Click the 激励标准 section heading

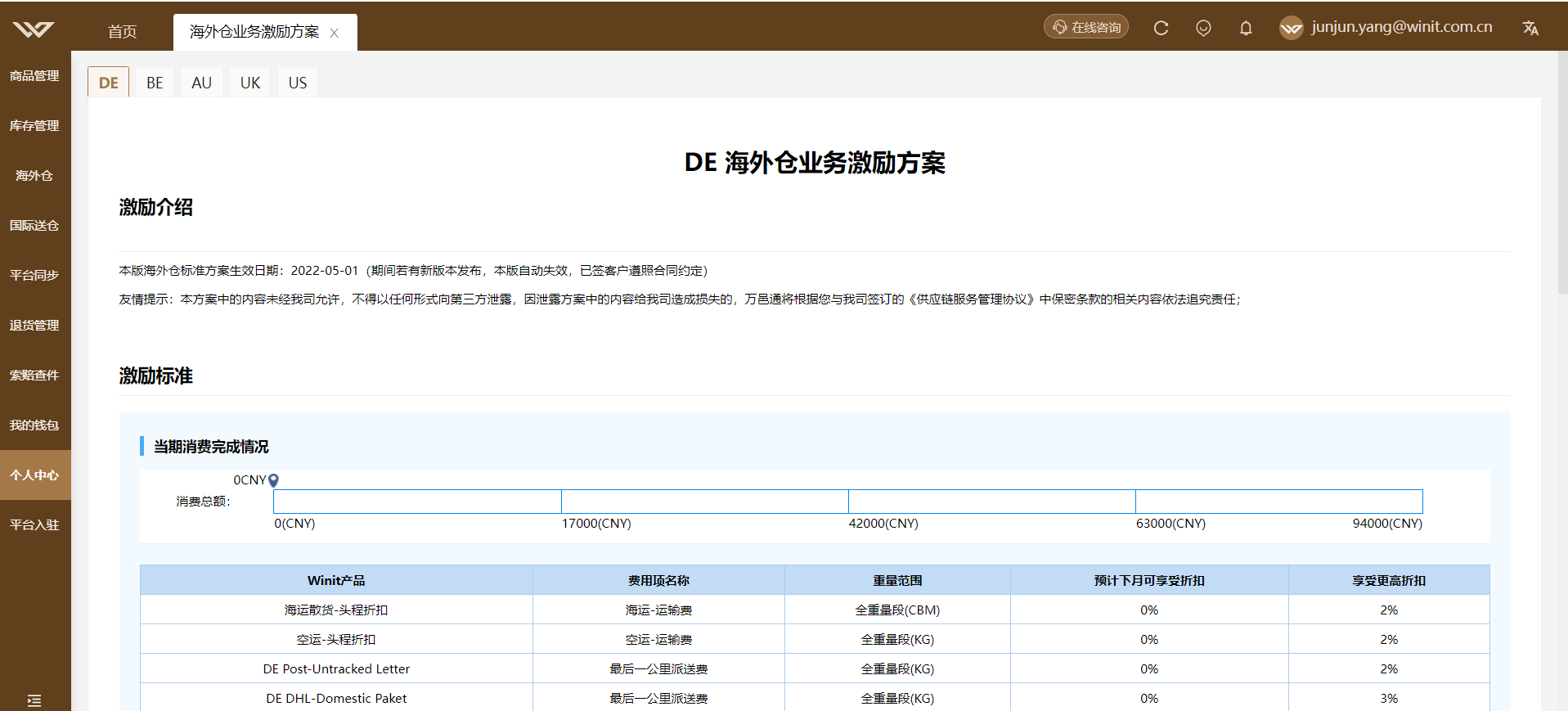[x=156, y=376]
